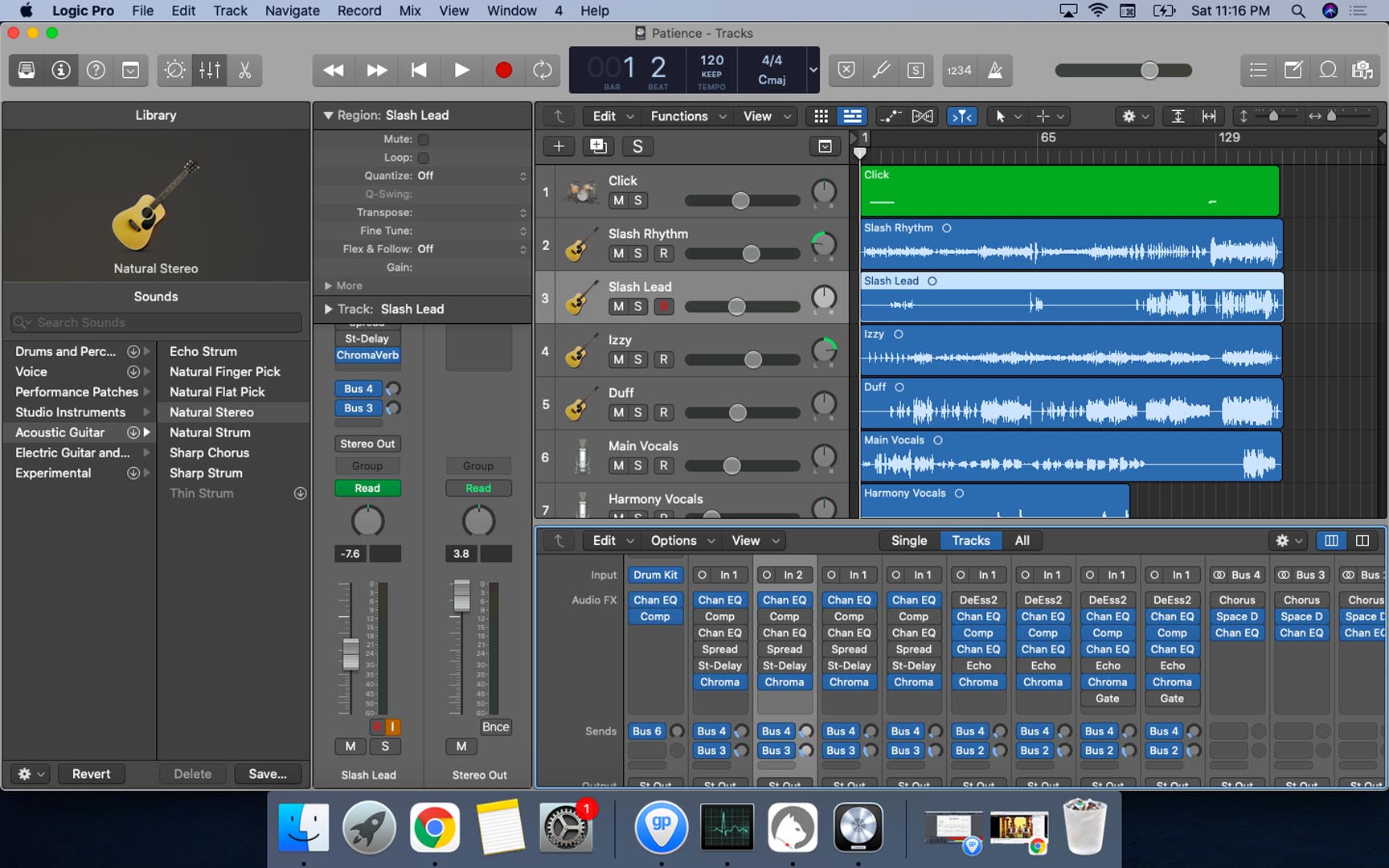Image resolution: width=1389 pixels, height=868 pixels.
Task: Toggle global Solo S button in track header
Action: [x=637, y=145]
